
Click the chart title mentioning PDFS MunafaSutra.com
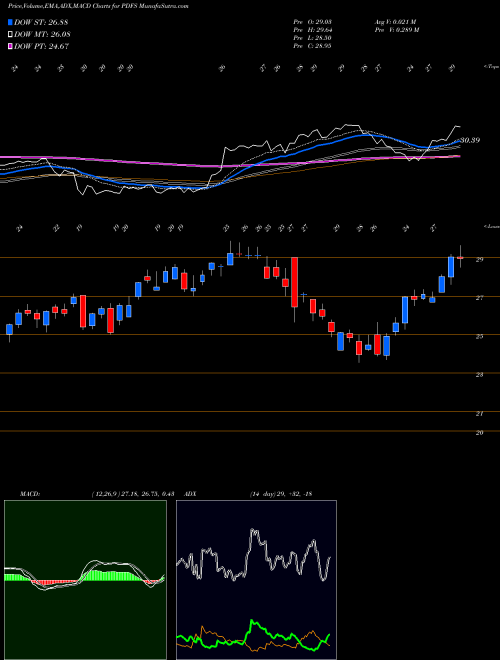(98, 6)
